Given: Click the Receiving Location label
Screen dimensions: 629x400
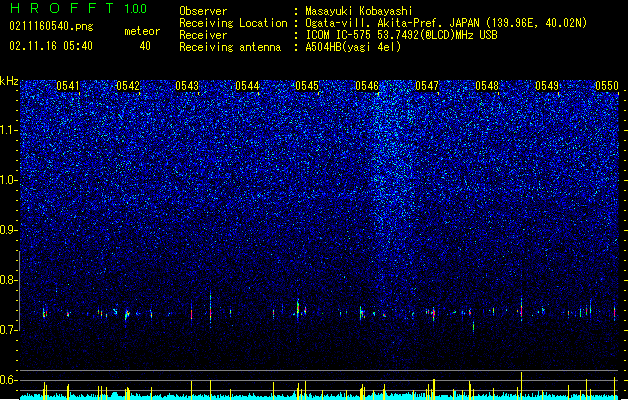Looking at the screenshot, I should 233,23.
